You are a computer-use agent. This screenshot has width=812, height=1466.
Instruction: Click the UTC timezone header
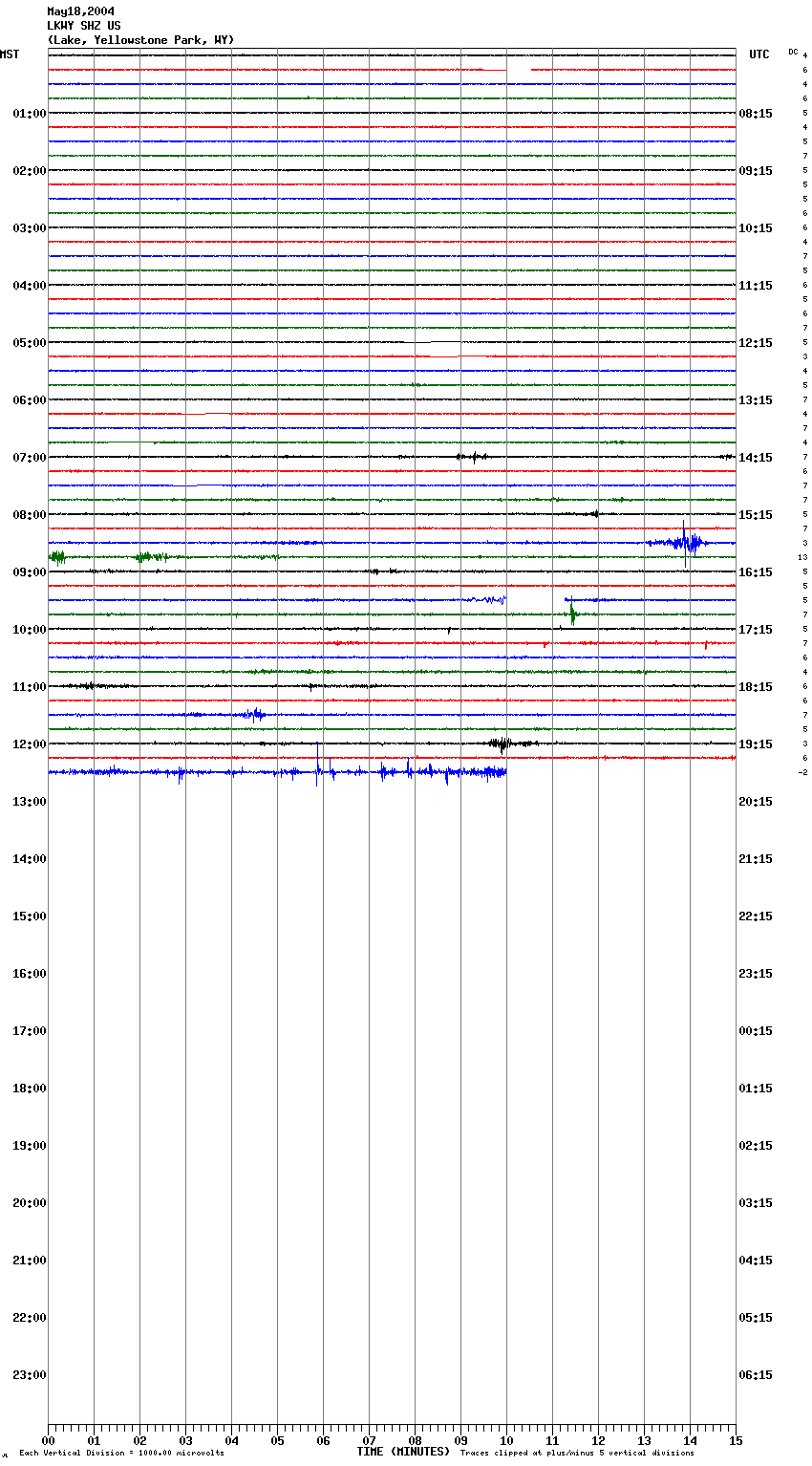click(x=759, y=54)
